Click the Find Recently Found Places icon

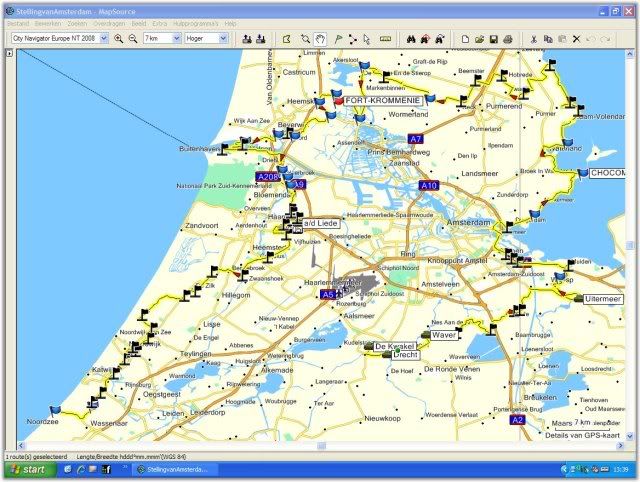440,39
